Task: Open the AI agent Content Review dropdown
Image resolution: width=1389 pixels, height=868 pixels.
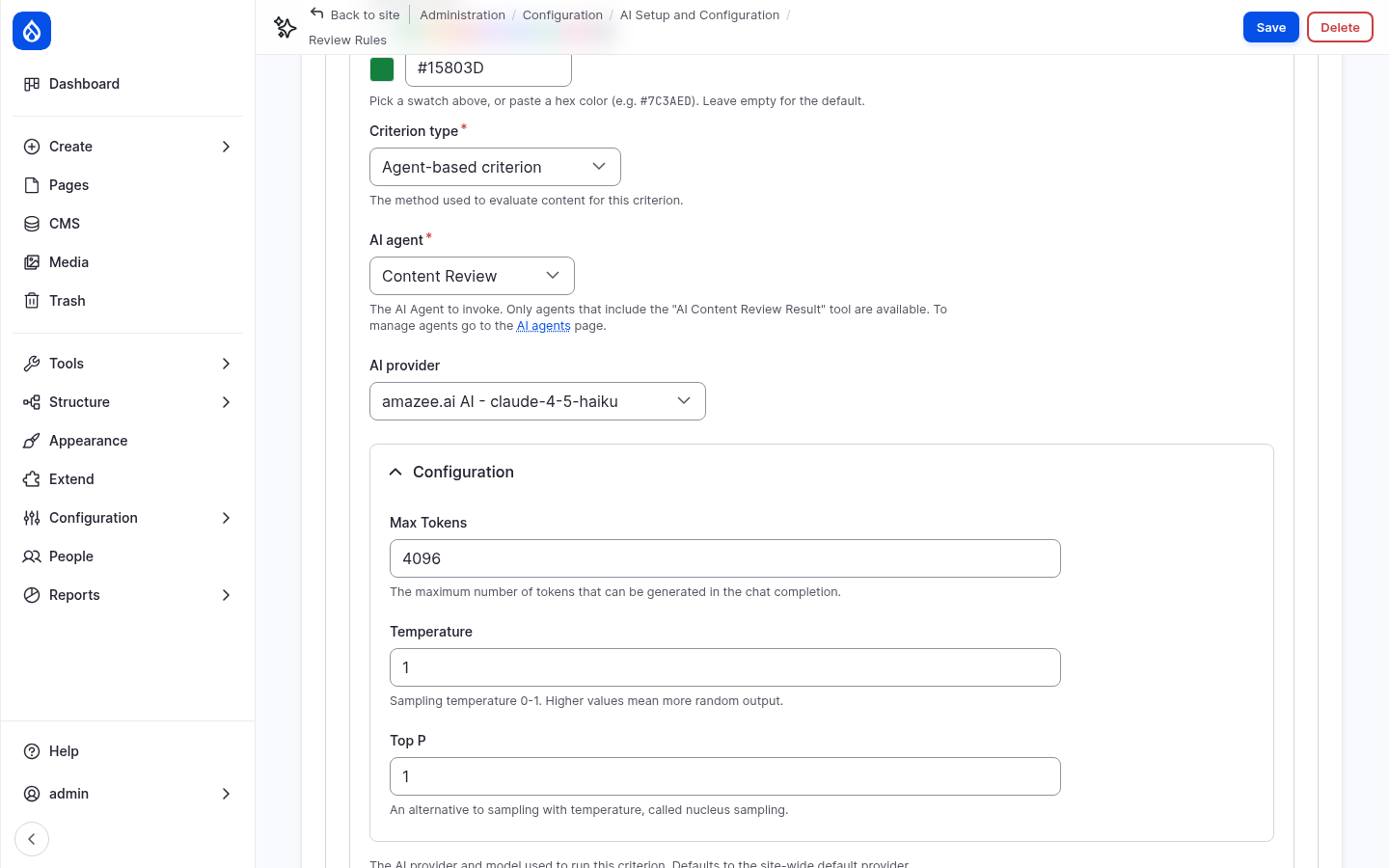Action: click(x=472, y=276)
